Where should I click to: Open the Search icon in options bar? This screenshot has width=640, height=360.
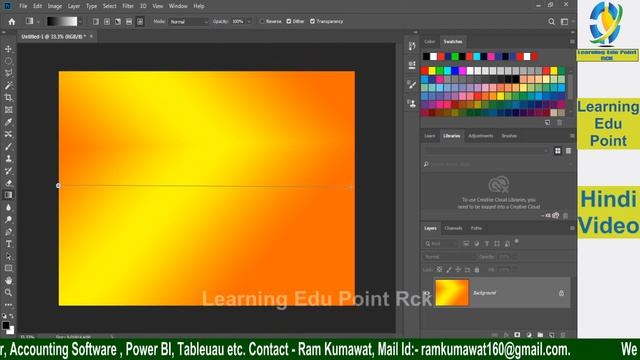click(551, 22)
